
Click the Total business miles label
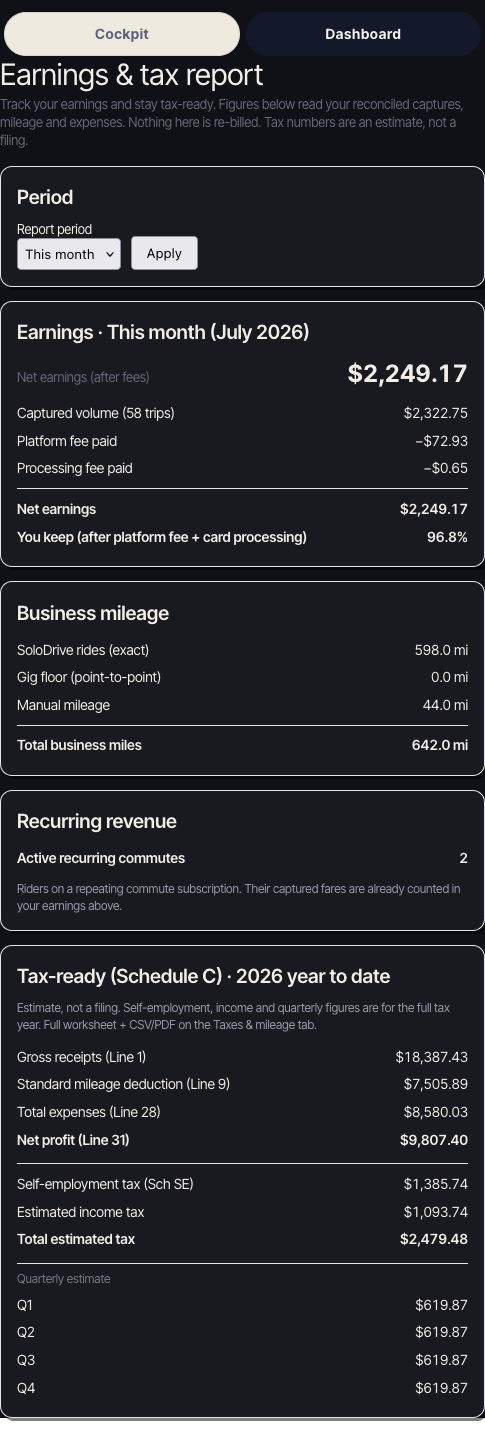[79, 745]
